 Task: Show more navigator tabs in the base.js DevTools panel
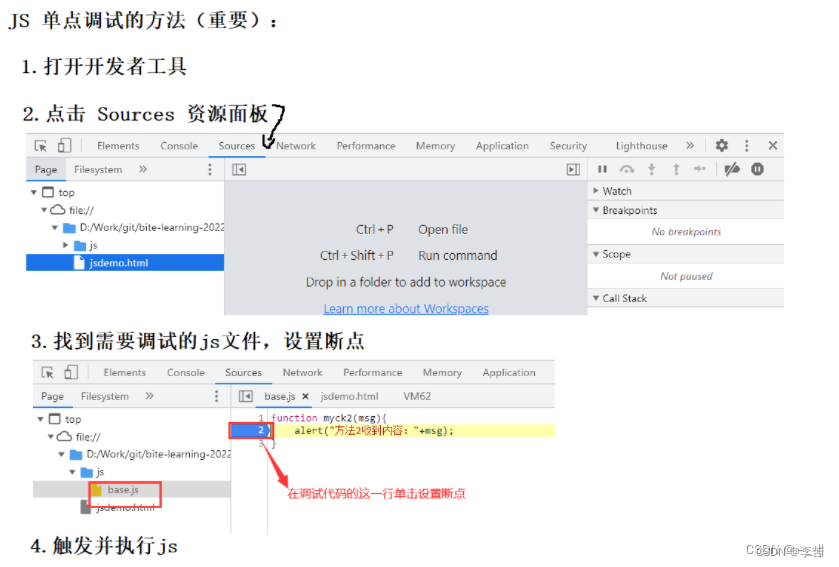point(149,396)
